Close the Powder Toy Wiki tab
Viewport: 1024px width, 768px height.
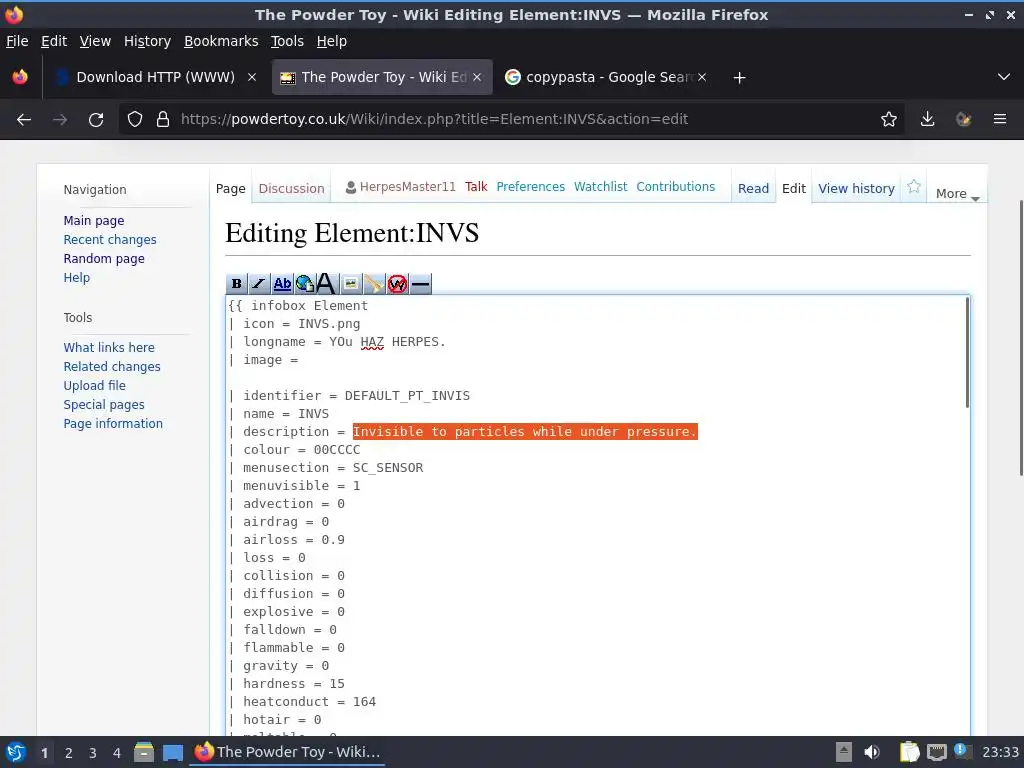(x=477, y=77)
